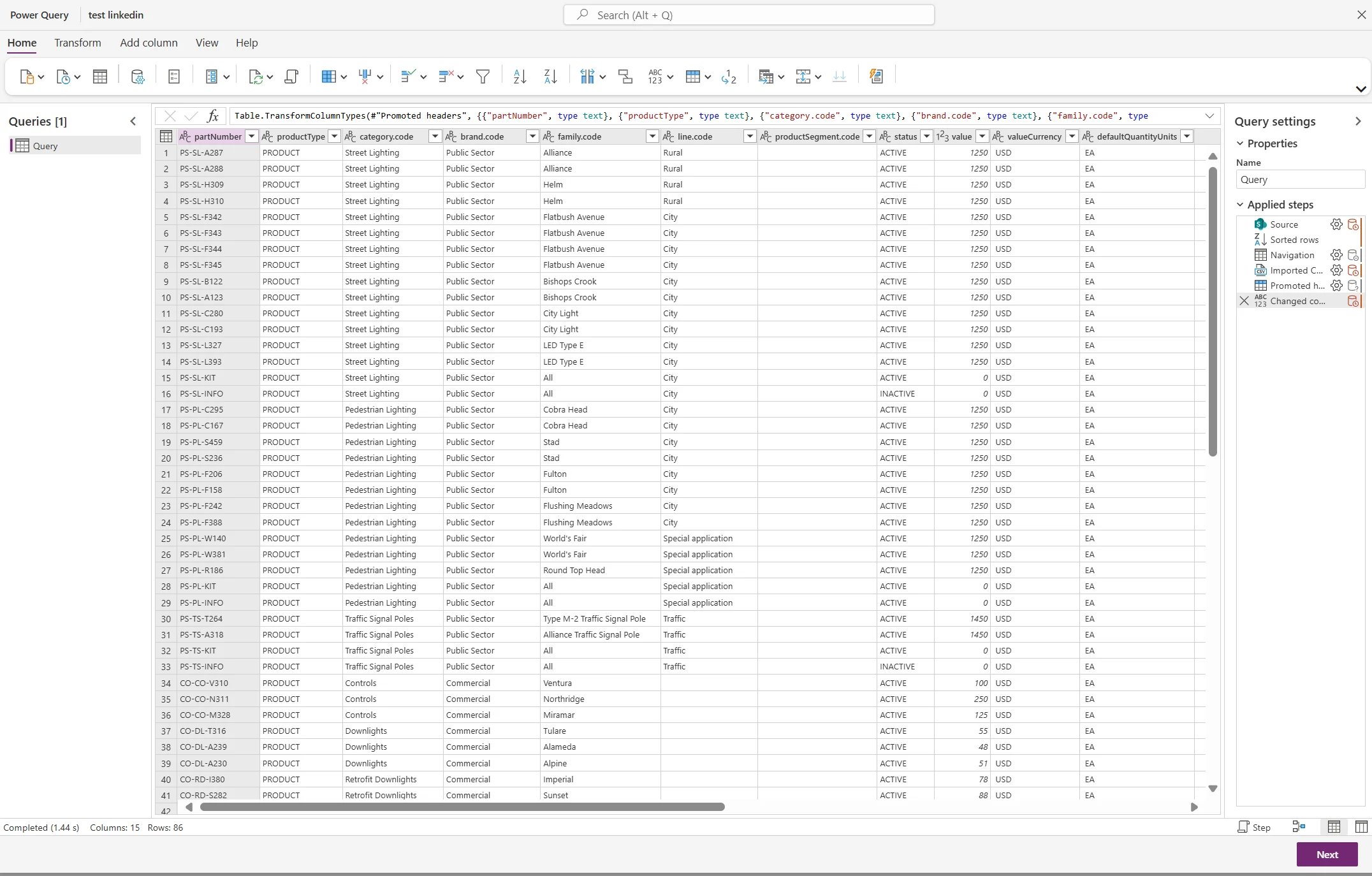
Task: Open filter dropdown for valueCurrency column
Action: [x=1072, y=136]
